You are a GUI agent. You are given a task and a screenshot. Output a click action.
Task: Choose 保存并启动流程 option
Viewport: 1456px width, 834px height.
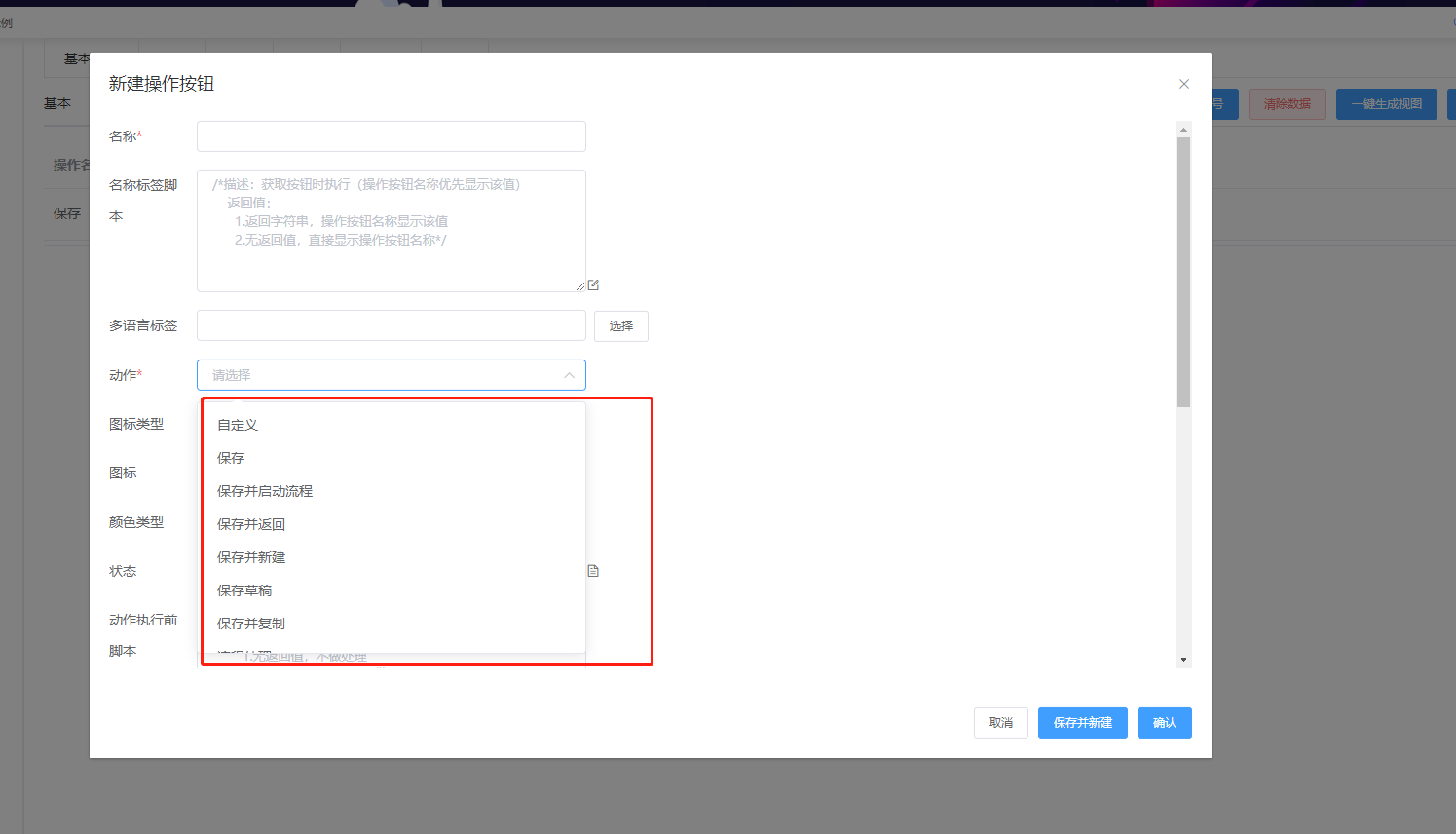[x=394, y=491]
